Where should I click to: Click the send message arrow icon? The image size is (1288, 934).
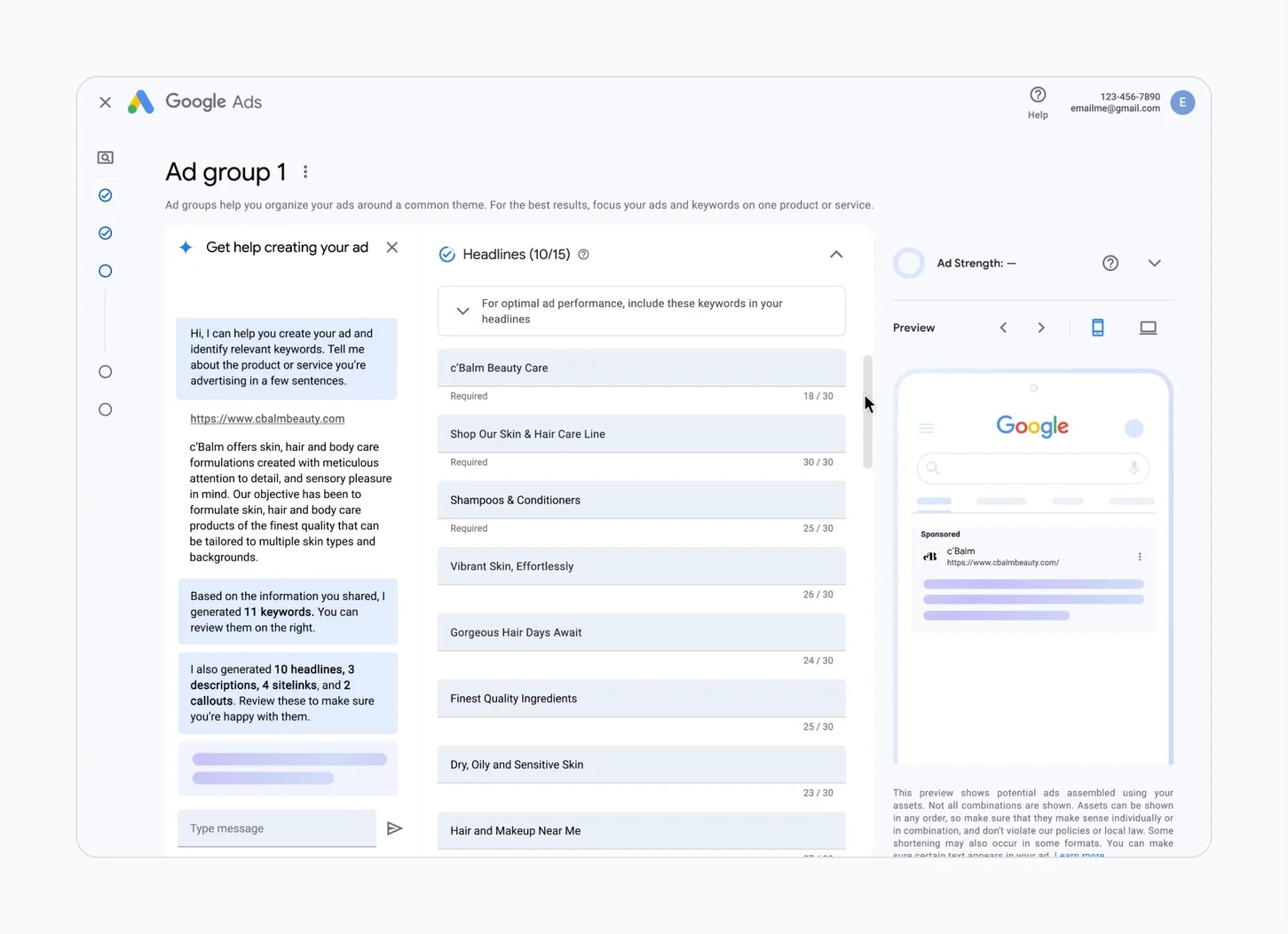[x=395, y=828]
